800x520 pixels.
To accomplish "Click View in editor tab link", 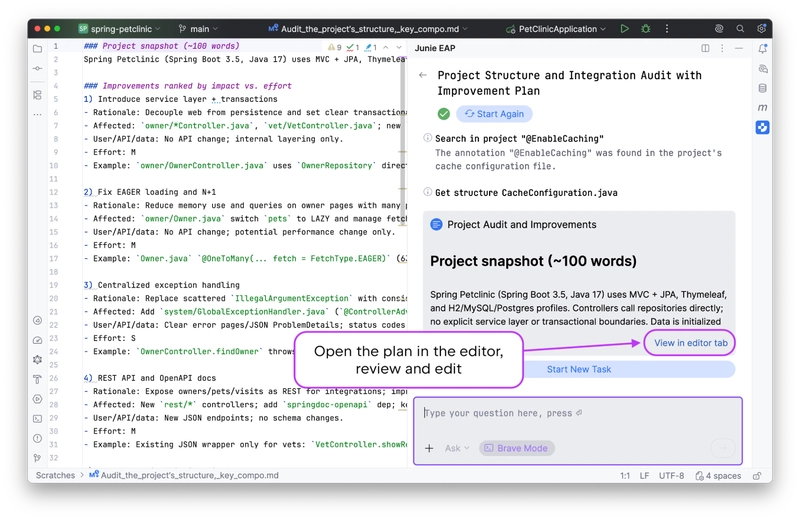I will (x=692, y=343).
